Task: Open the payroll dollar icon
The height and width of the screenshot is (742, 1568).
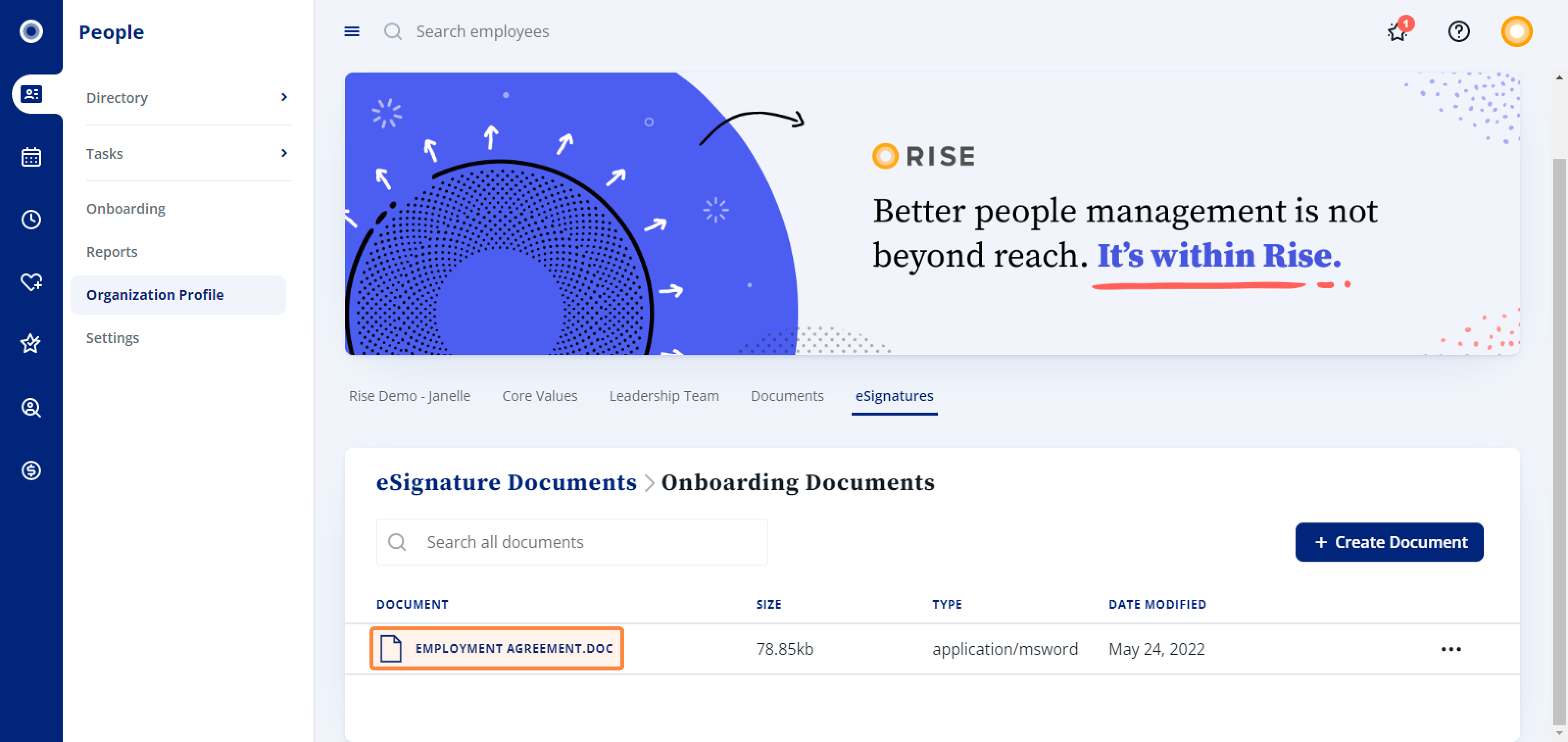Action: 31,470
